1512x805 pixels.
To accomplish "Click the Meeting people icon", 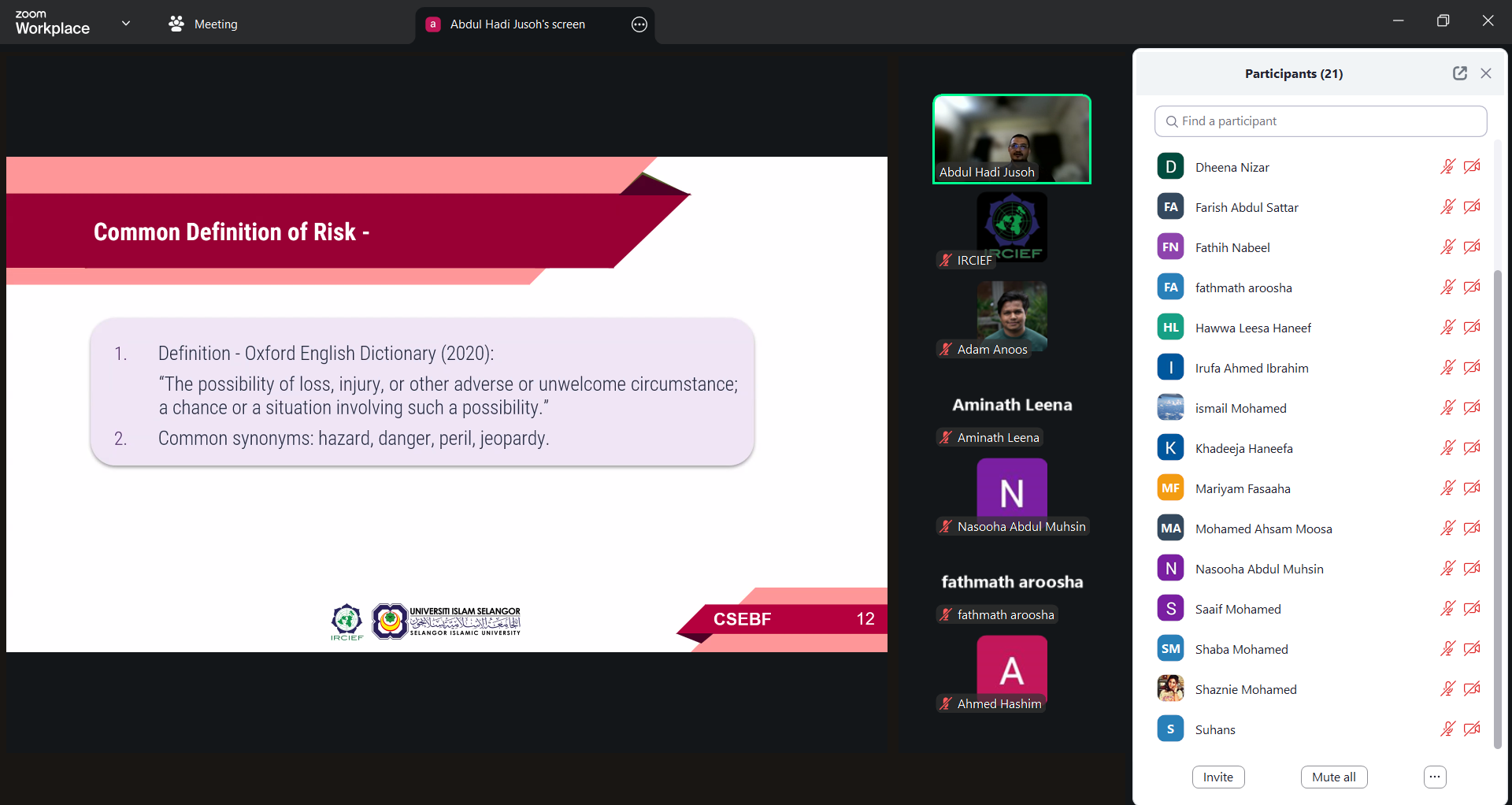I will (x=176, y=24).
